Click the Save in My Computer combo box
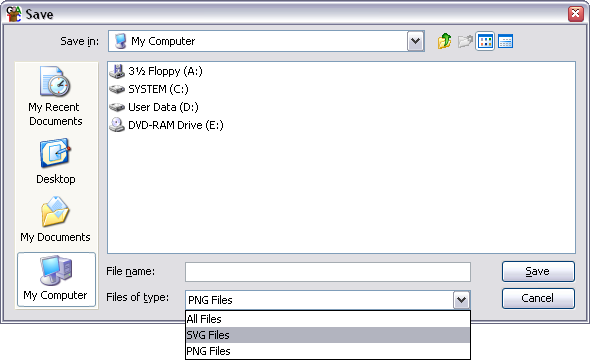Viewport: 590px width, 360px height. [266, 41]
